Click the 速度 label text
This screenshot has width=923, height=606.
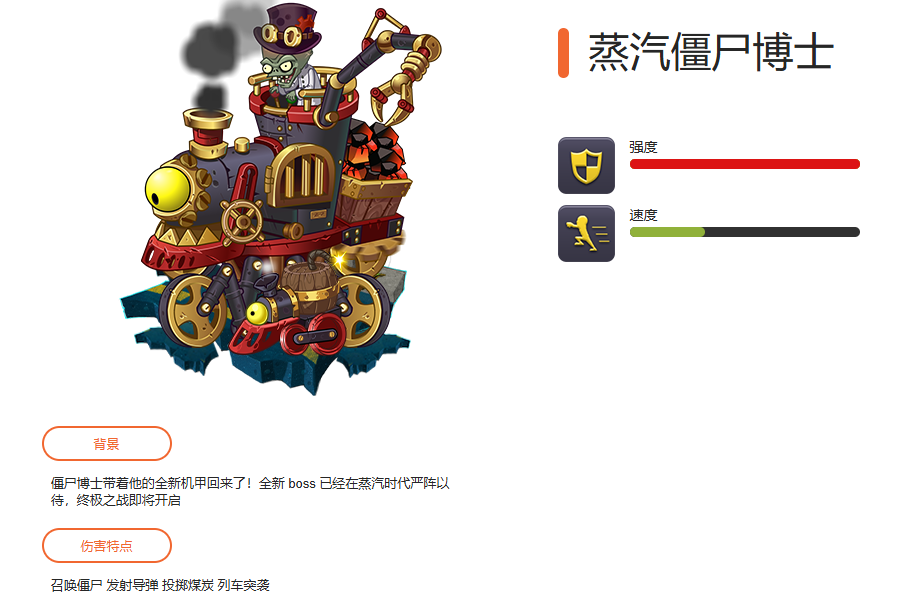pos(643,215)
